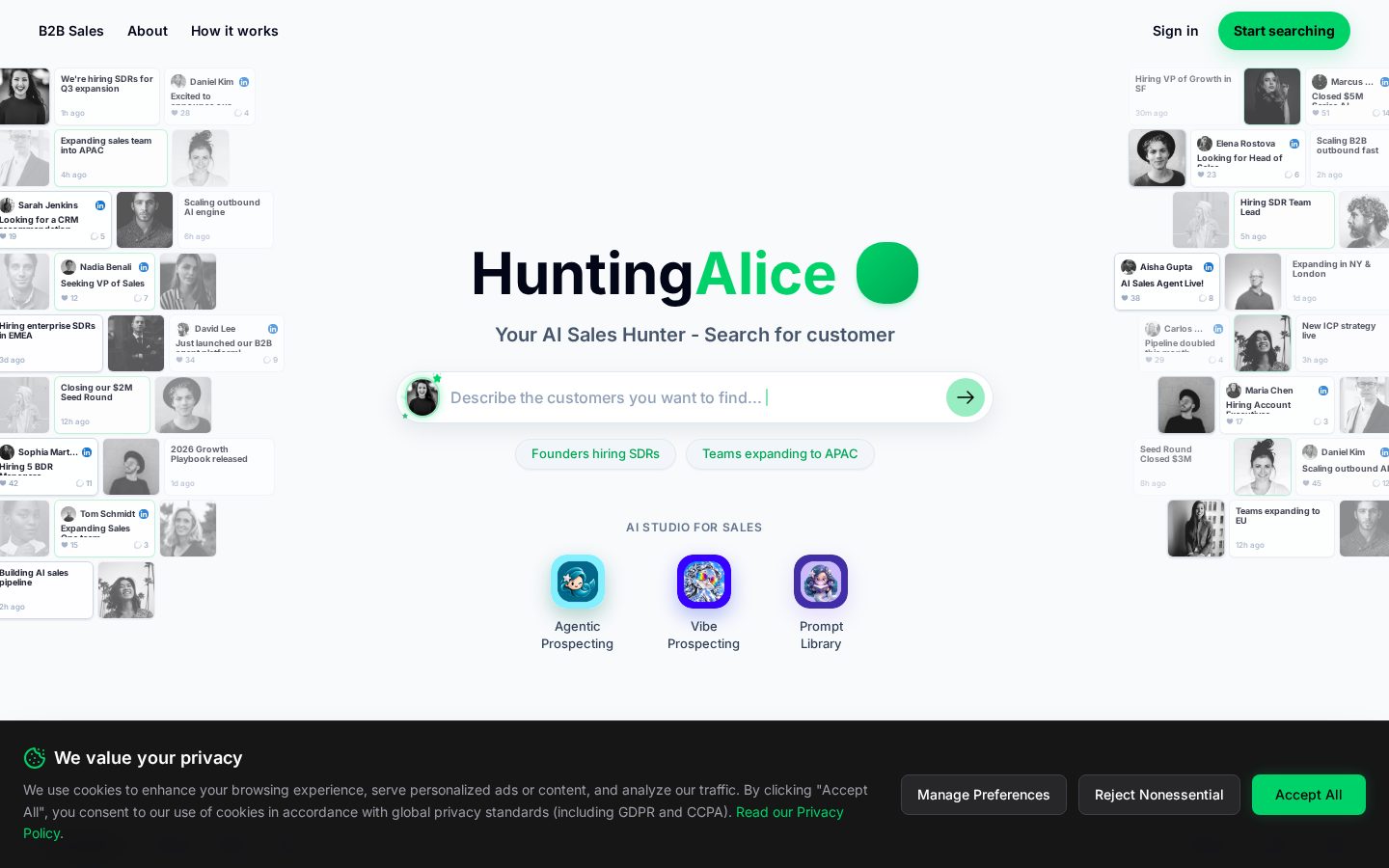Click the 'Hiring SDR Team Lead' card

click(x=1284, y=220)
